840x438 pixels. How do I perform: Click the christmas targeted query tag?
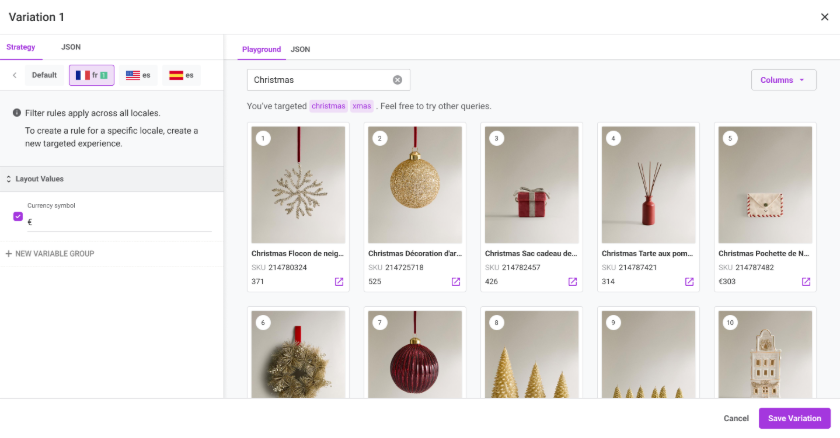tap(328, 106)
